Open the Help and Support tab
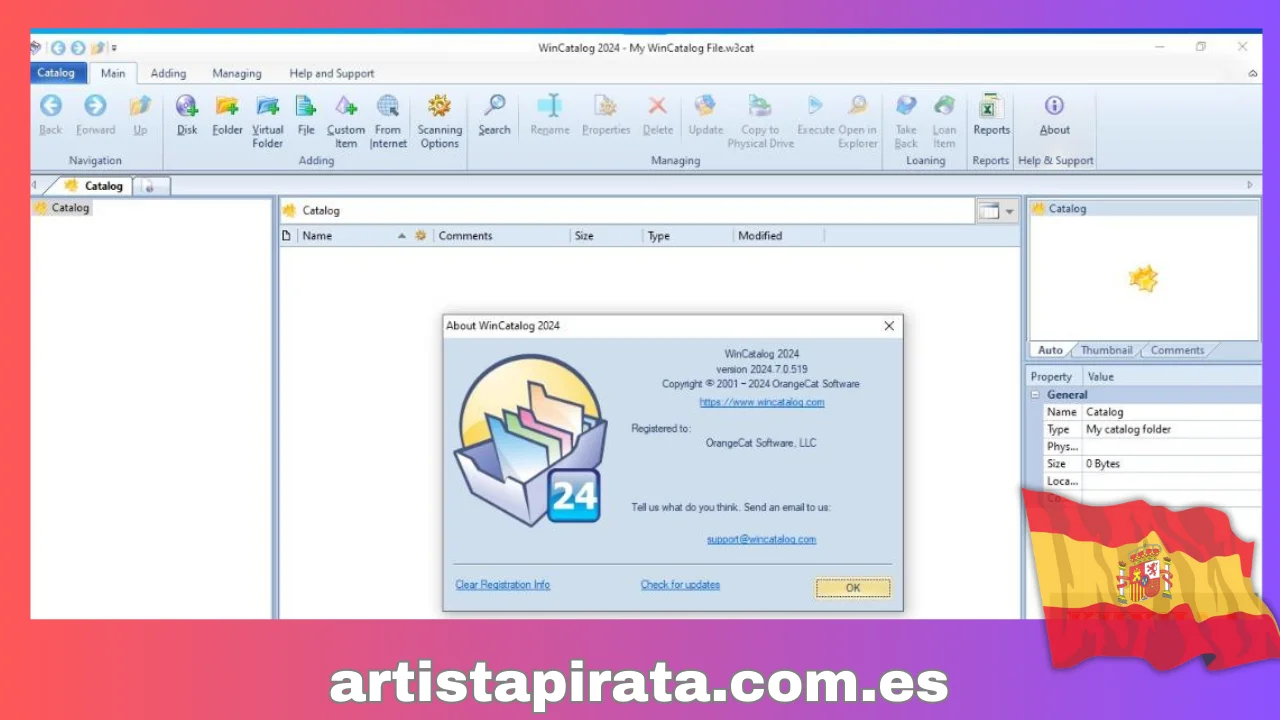Viewport: 1280px width, 720px height. (x=331, y=73)
